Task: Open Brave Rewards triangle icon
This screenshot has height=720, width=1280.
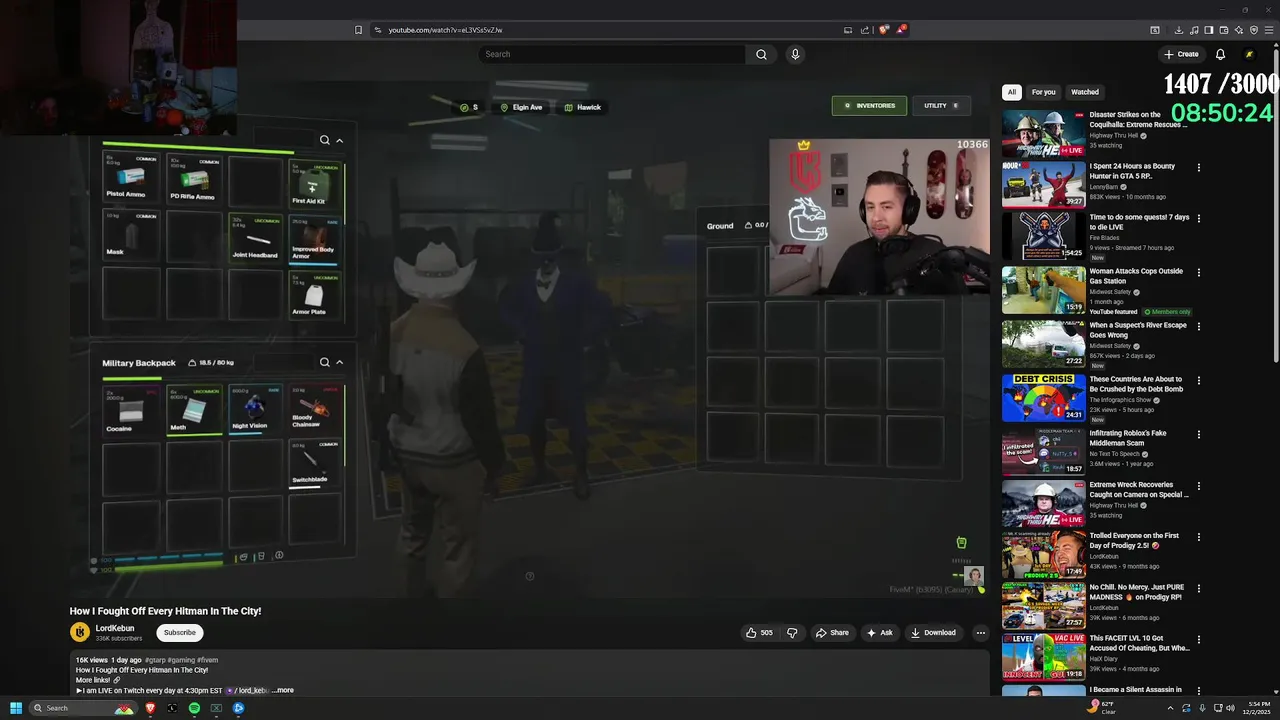Action: (901, 30)
